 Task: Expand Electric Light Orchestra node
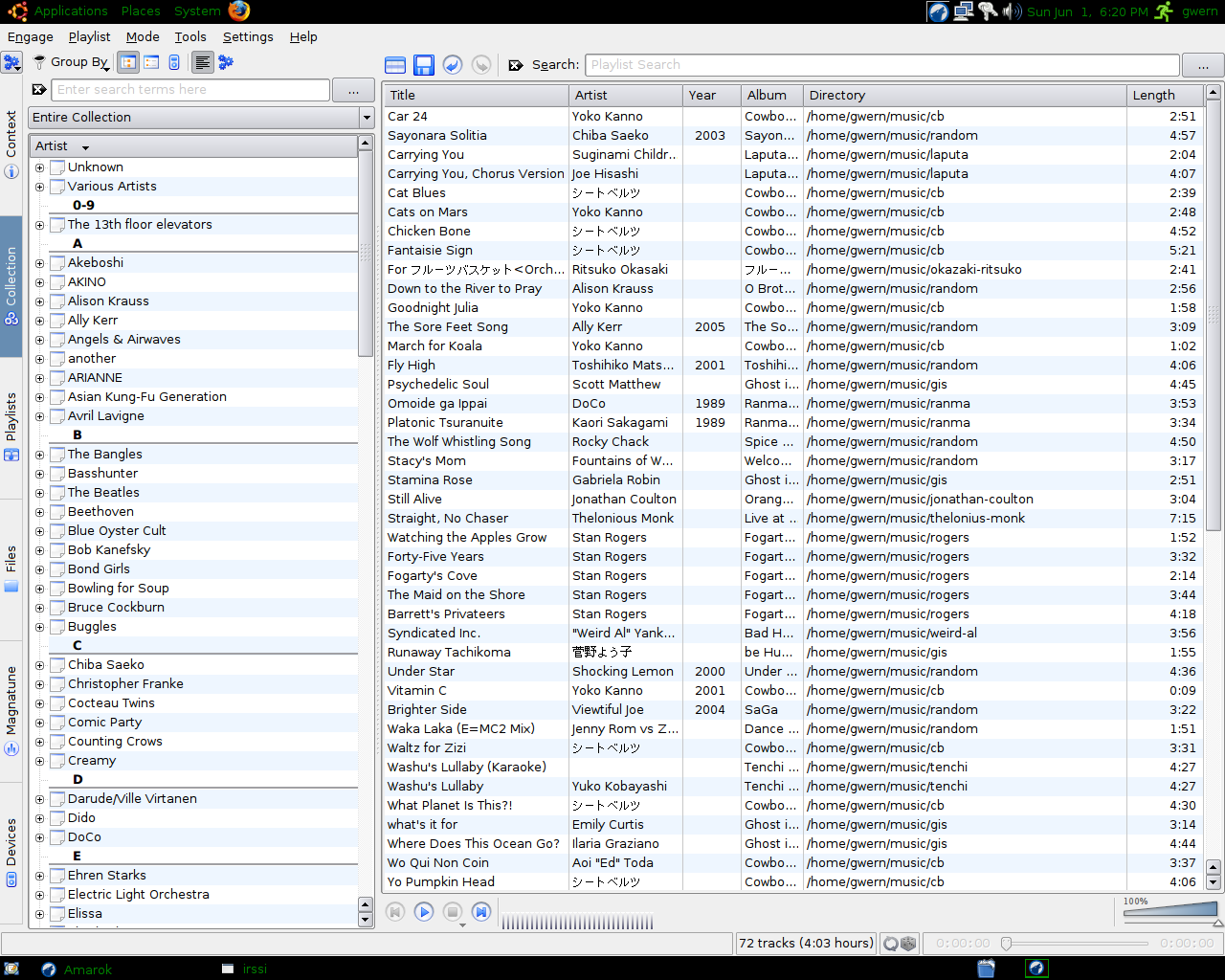(x=40, y=895)
